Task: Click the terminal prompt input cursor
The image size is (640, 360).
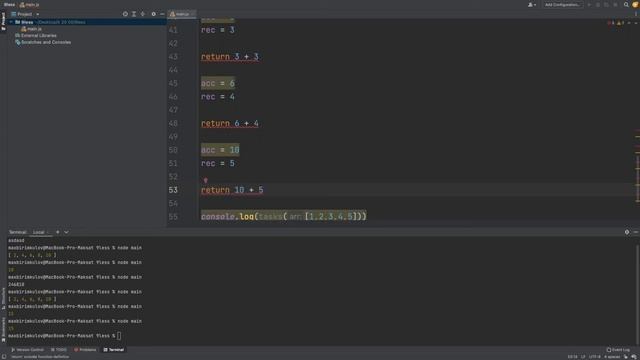Action: pyautogui.click(x=119, y=336)
